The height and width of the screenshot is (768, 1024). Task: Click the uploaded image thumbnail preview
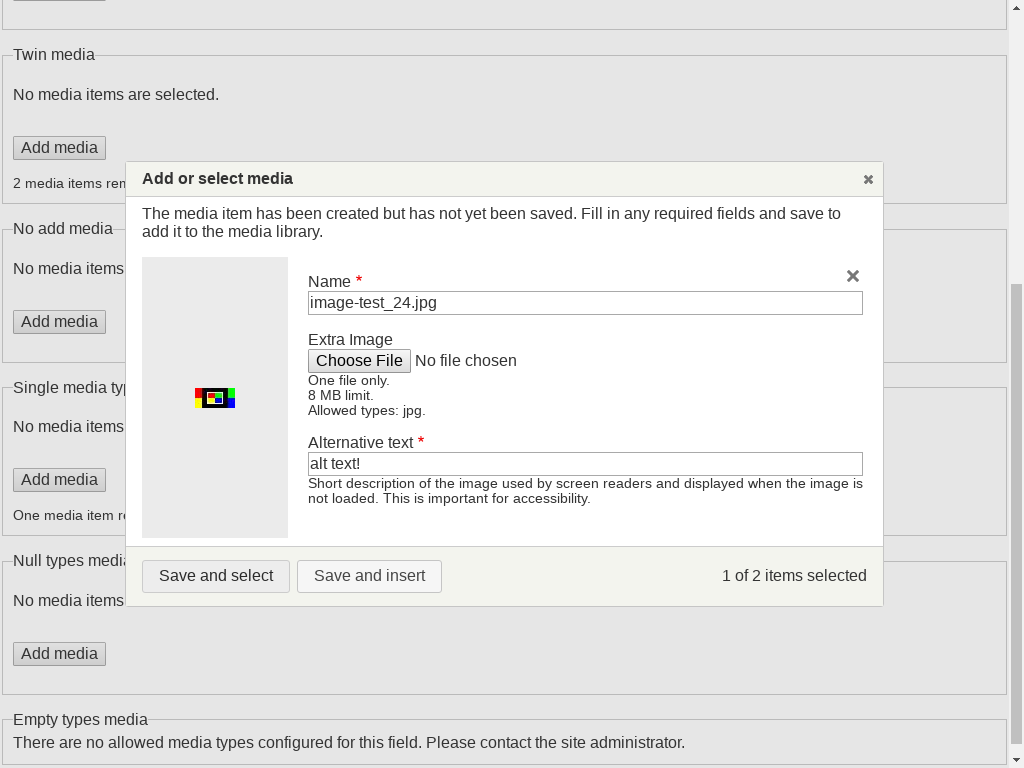215,398
